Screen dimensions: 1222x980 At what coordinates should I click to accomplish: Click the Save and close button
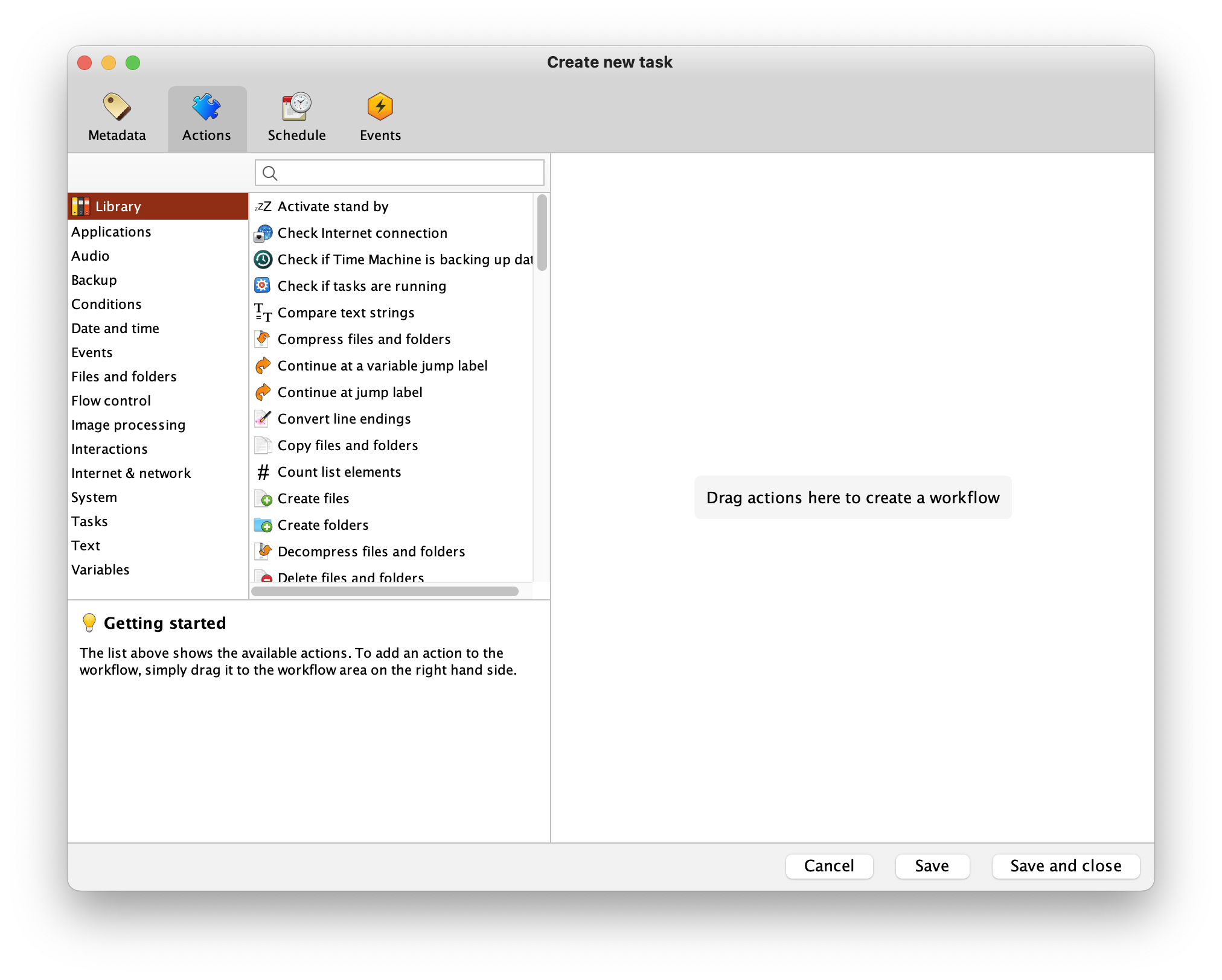(1066, 866)
